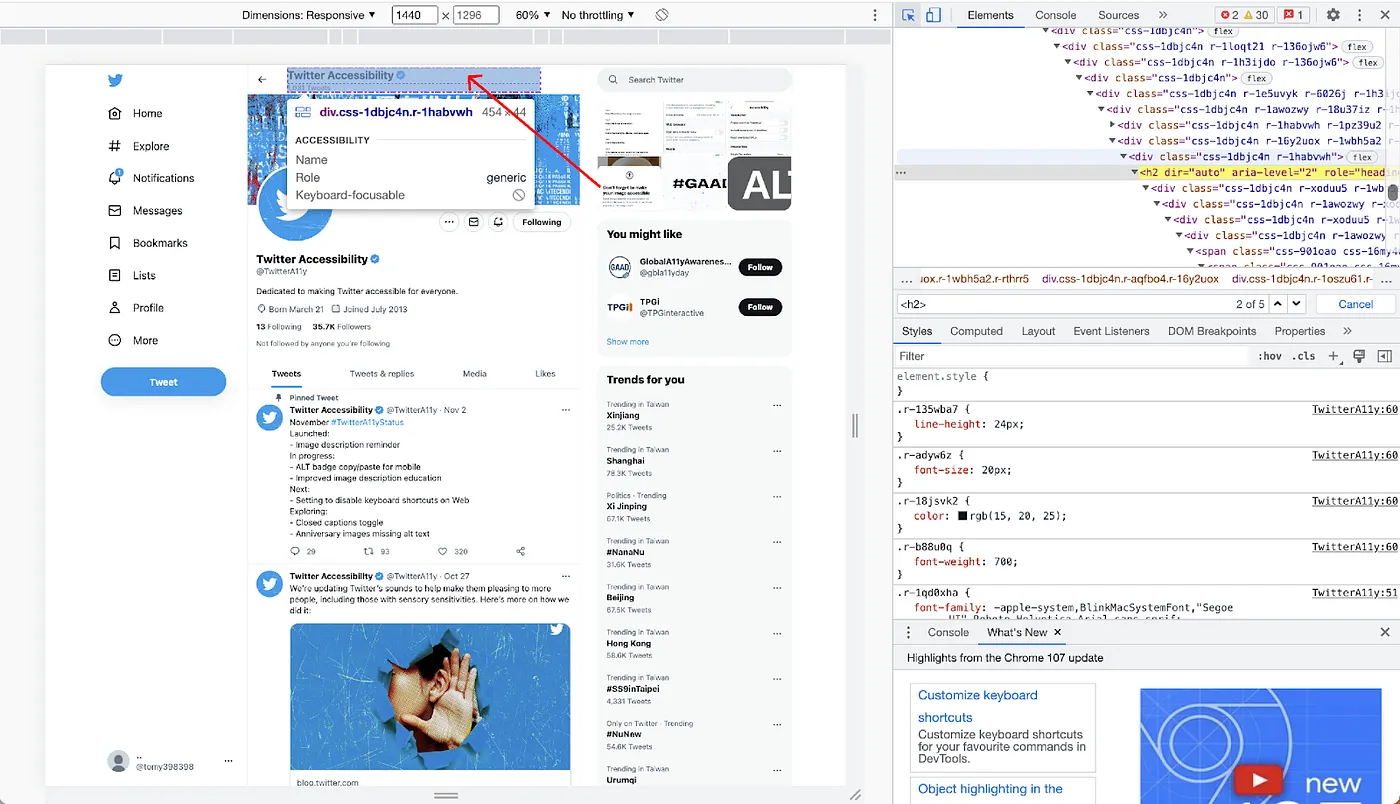Open the Computed tab

click(976, 331)
